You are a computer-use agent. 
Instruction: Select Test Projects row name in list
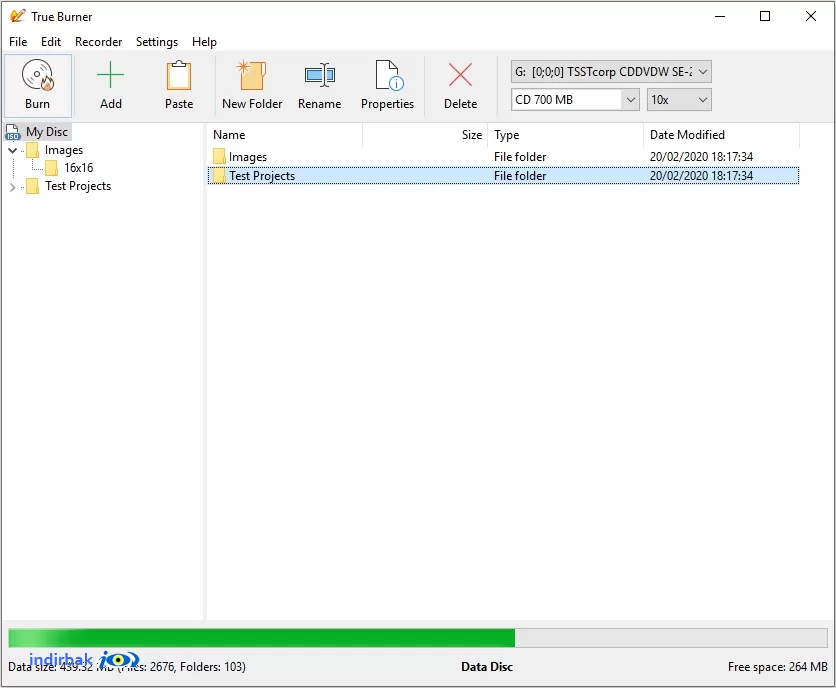pyautogui.click(x=262, y=176)
